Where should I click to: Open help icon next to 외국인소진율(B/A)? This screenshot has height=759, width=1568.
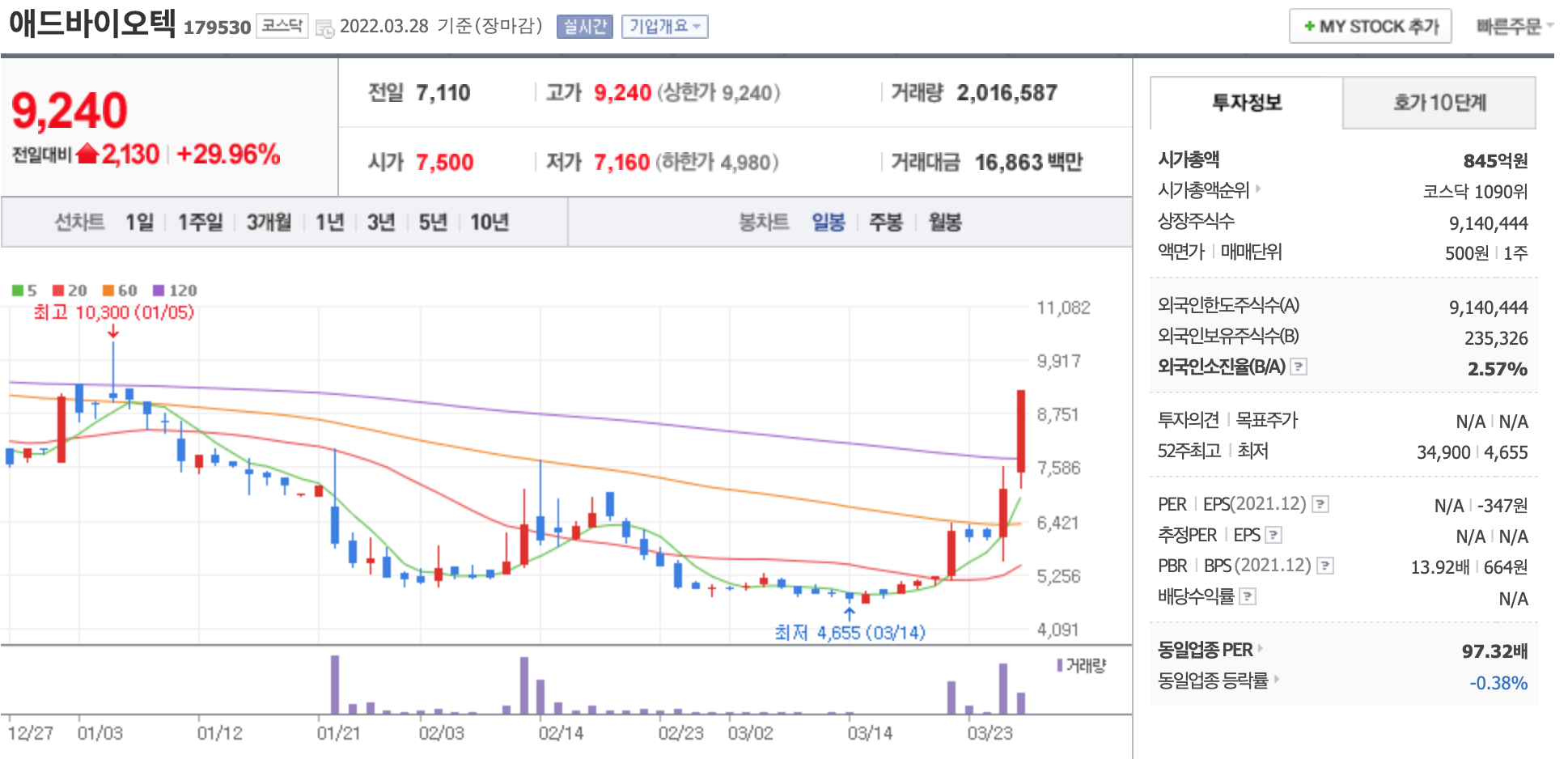(x=1299, y=367)
